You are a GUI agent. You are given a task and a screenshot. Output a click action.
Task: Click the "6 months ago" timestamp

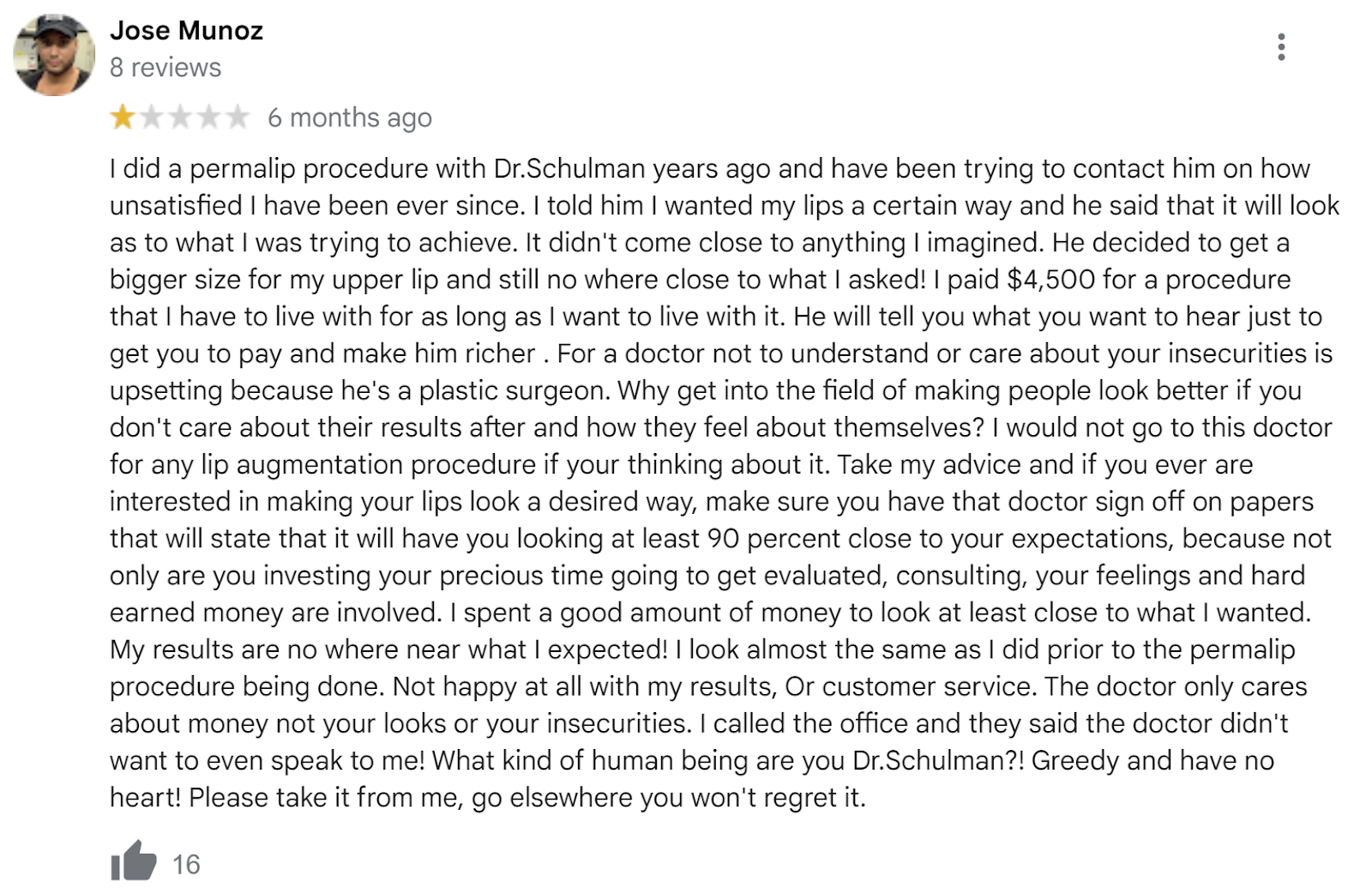349,118
